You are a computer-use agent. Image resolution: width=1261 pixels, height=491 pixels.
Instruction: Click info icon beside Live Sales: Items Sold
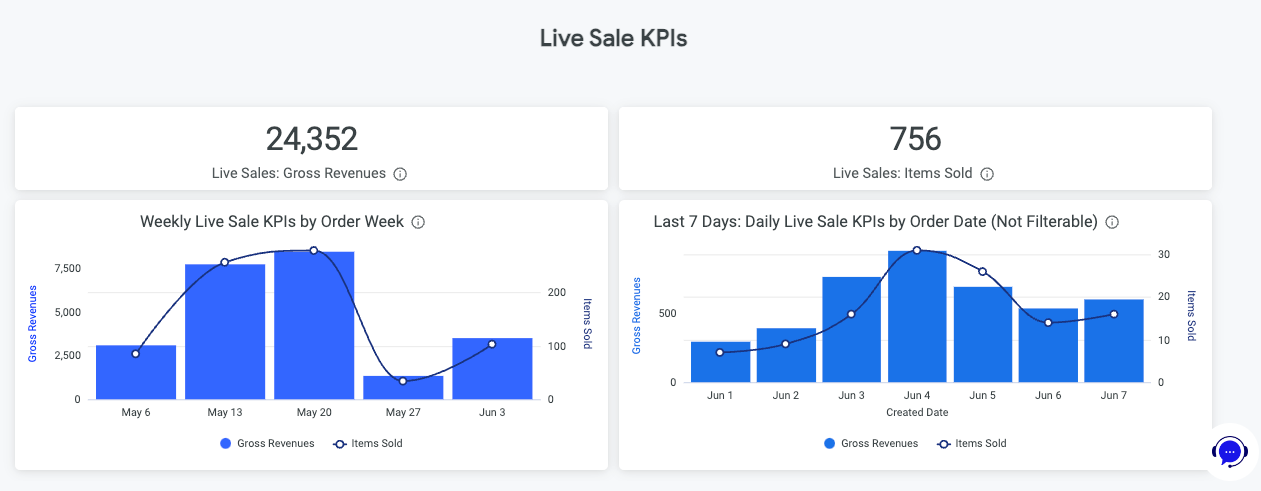(987, 174)
